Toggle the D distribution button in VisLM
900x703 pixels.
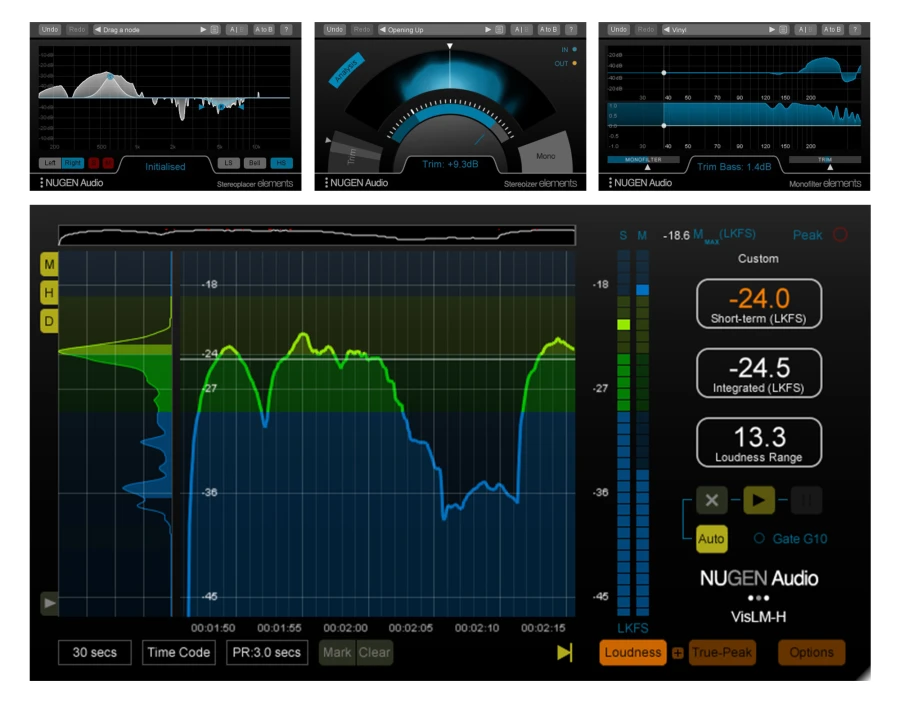49,321
